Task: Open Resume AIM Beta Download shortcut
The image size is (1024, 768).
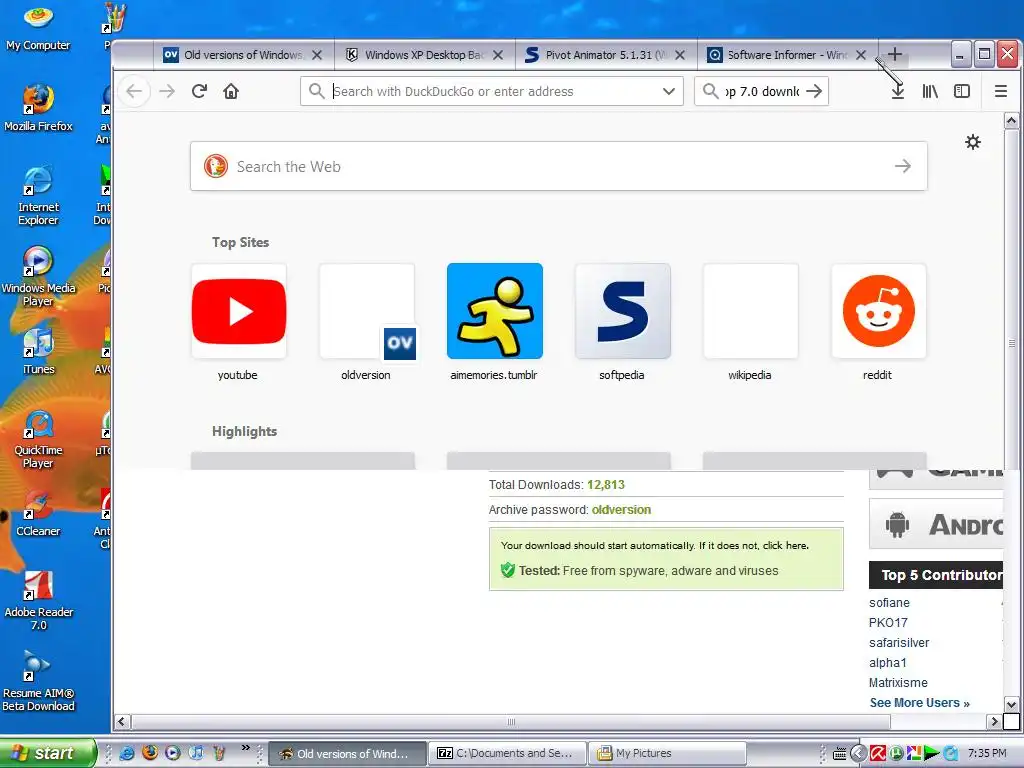Action: [38, 681]
